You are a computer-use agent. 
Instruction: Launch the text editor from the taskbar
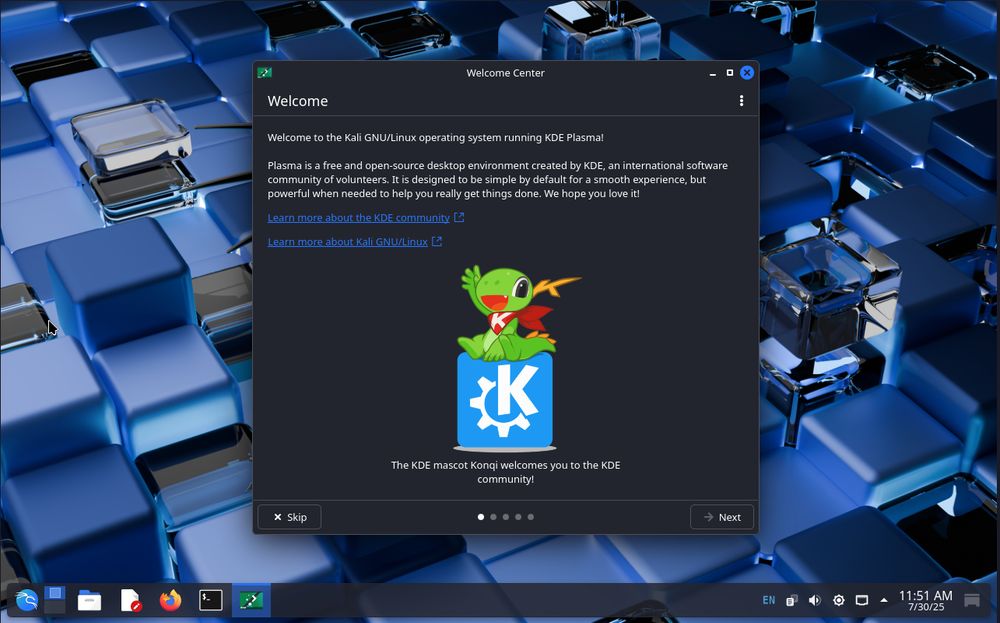coord(130,600)
